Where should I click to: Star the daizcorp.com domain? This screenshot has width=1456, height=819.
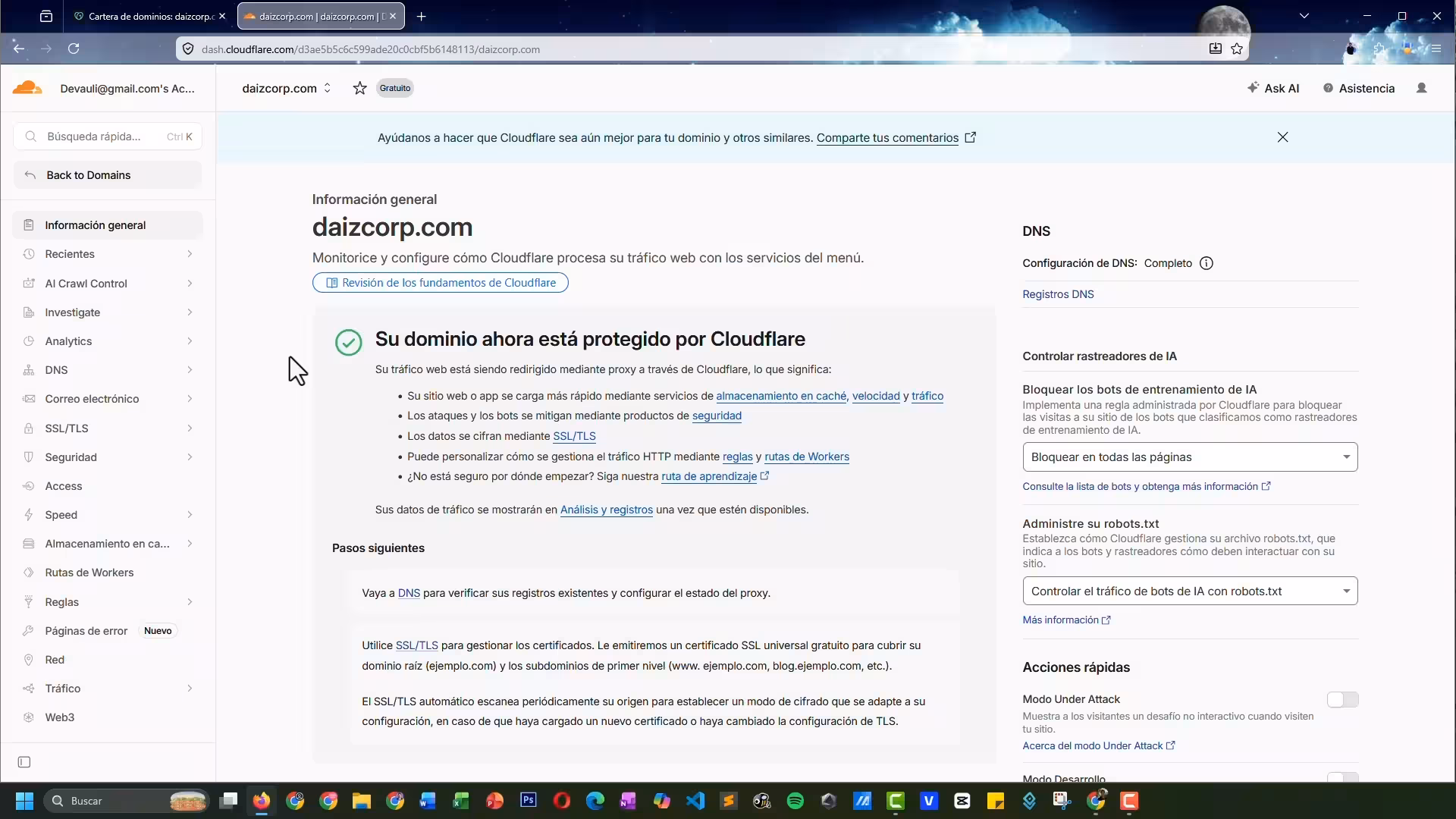(x=360, y=88)
